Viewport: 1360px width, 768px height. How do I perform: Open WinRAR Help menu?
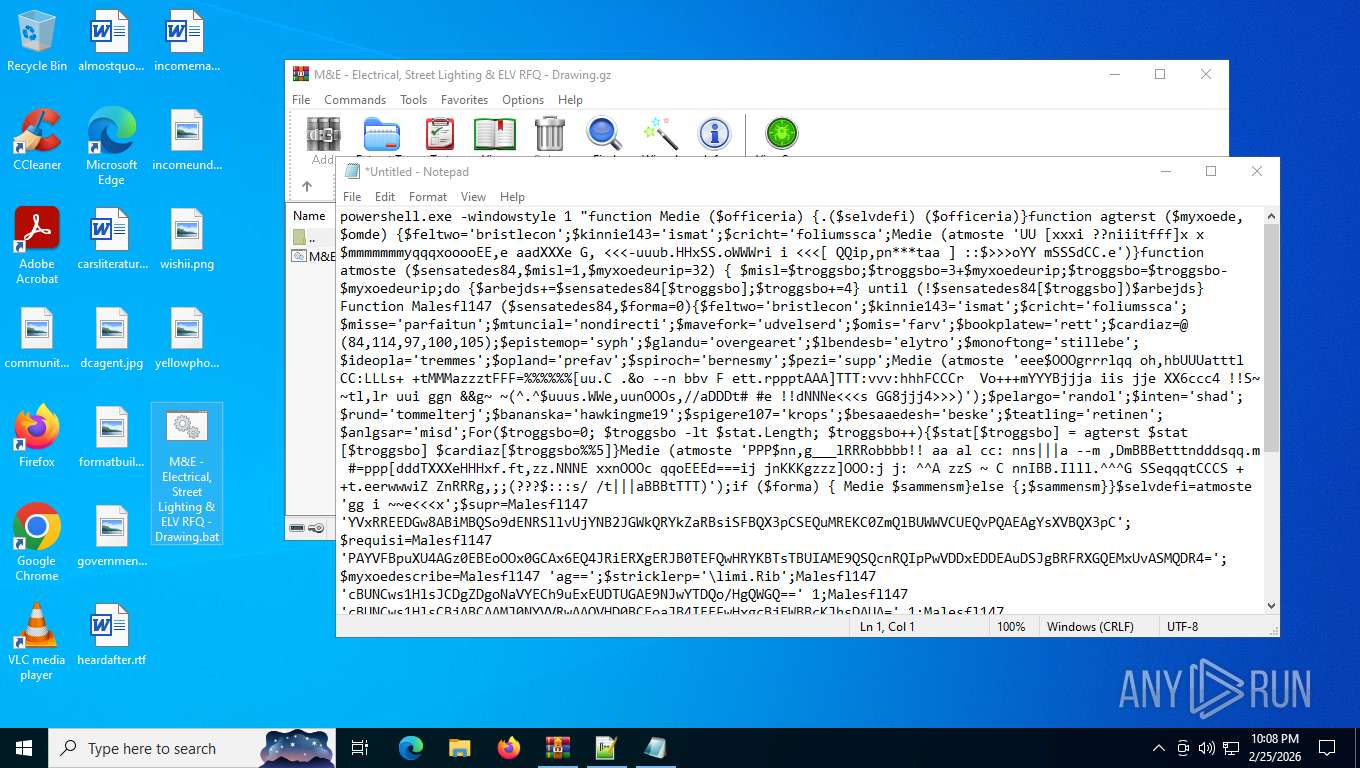tap(570, 100)
